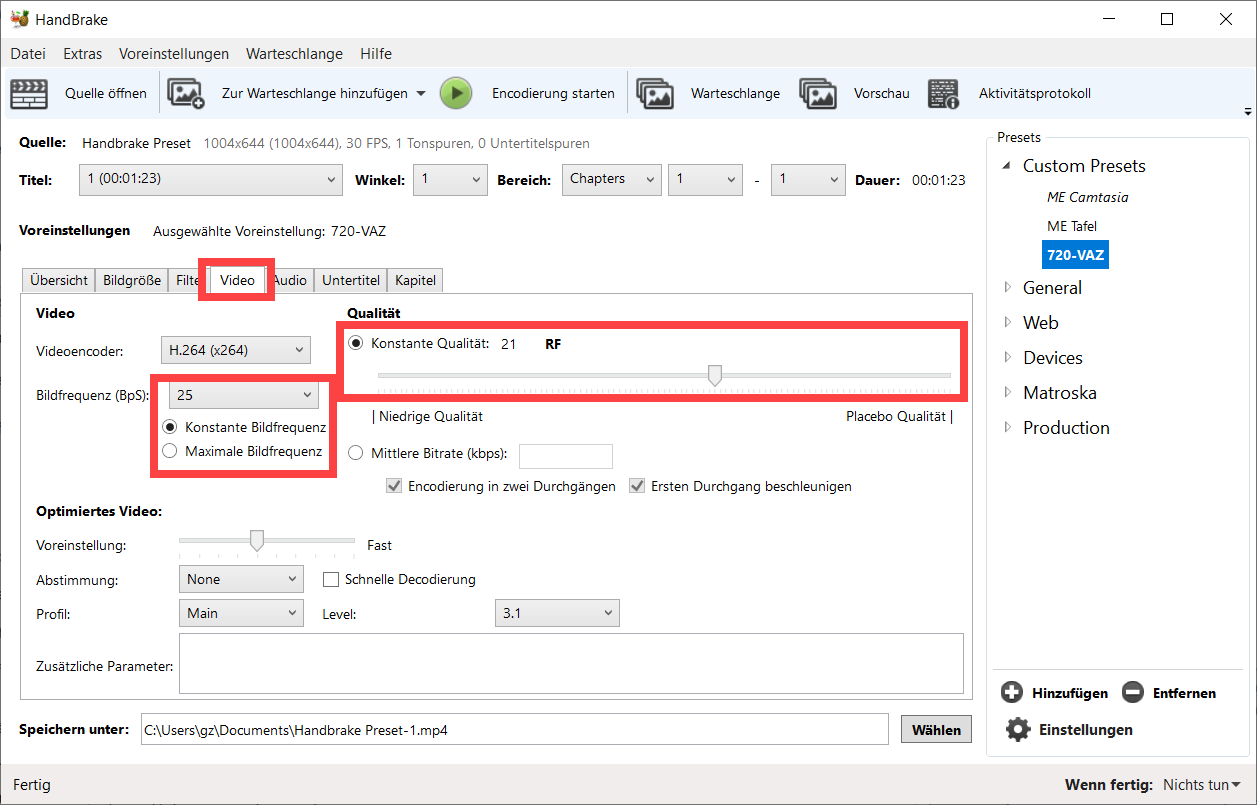Click the Quelle öffnen clapperboard icon
The width and height of the screenshot is (1257, 805).
(x=29, y=93)
